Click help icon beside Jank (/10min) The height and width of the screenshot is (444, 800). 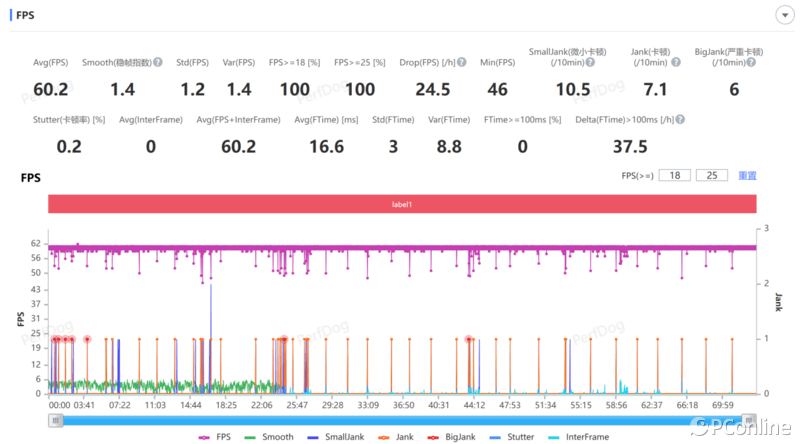click(x=666, y=63)
